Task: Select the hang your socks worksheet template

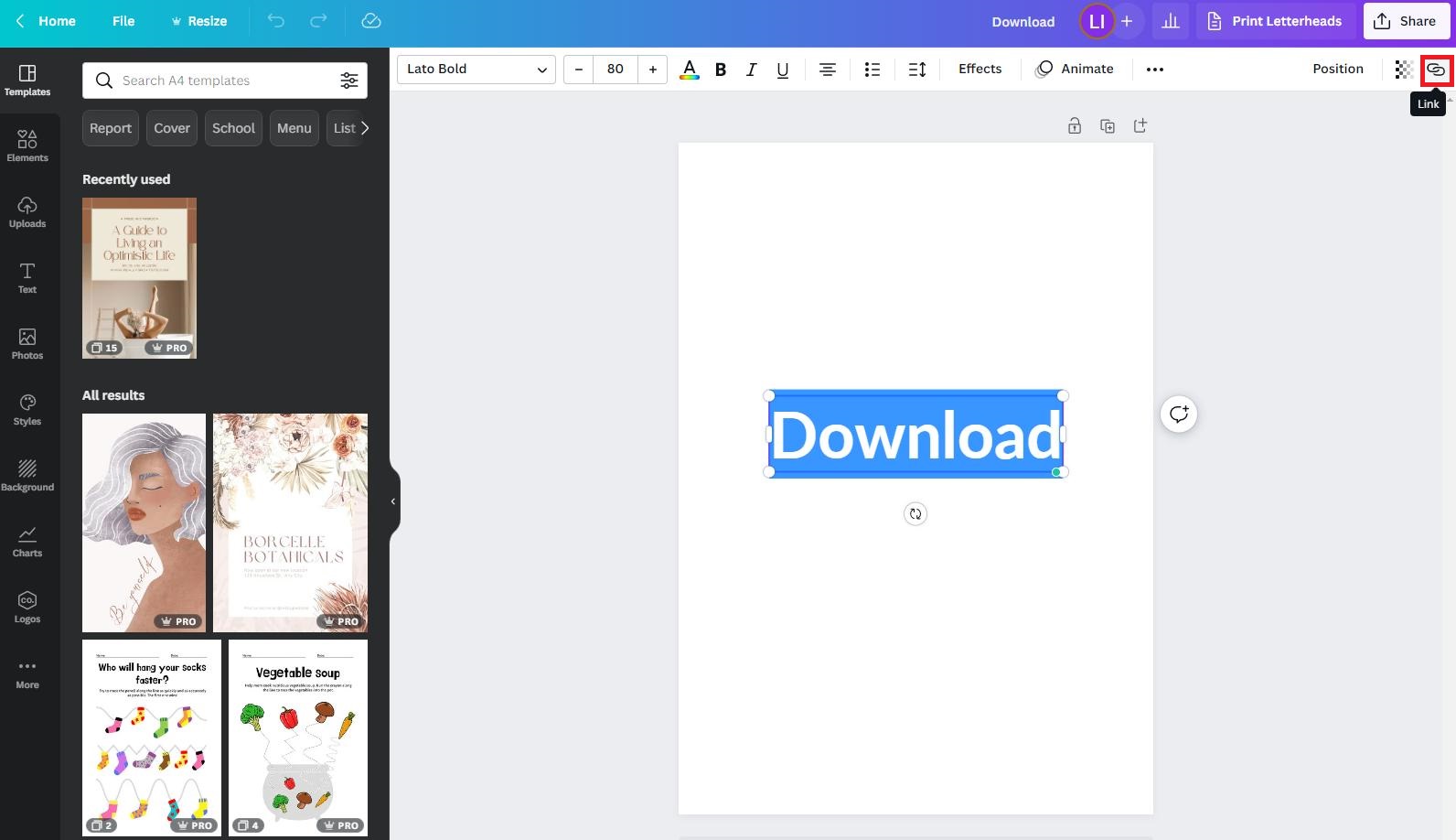Action: (152, 738)
